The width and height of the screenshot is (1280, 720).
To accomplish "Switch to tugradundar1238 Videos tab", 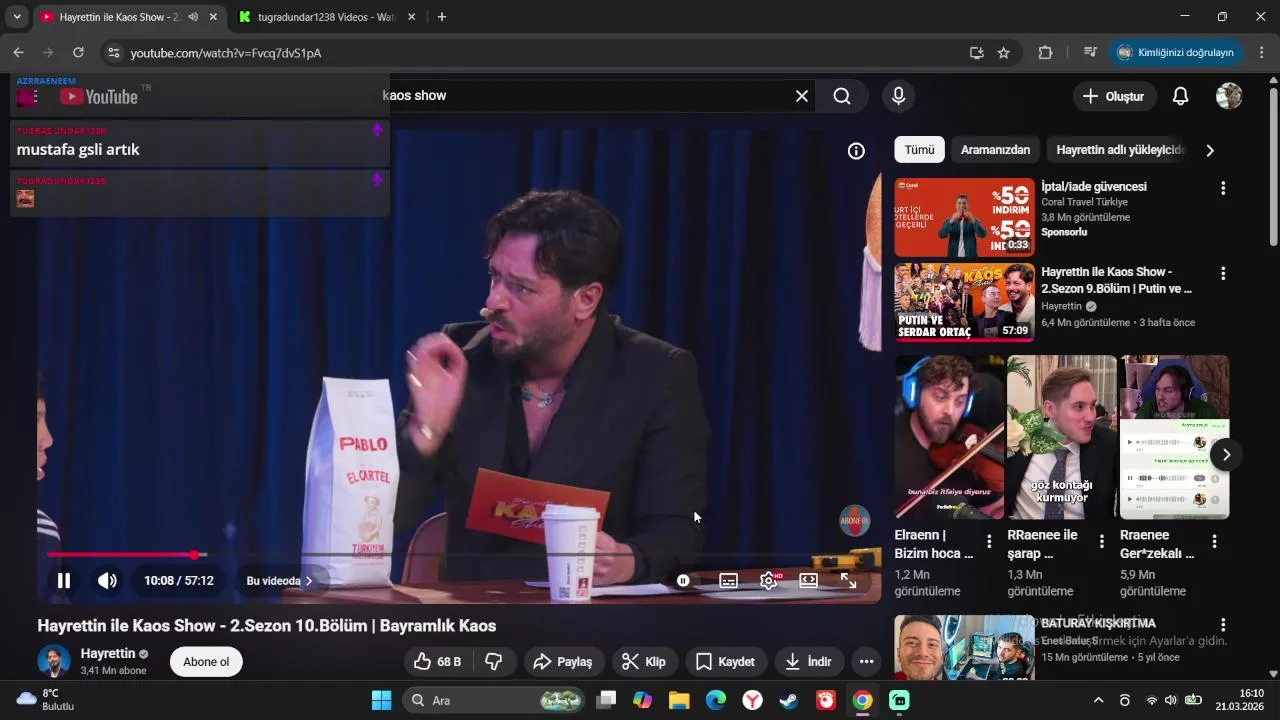I will [326, 17].
